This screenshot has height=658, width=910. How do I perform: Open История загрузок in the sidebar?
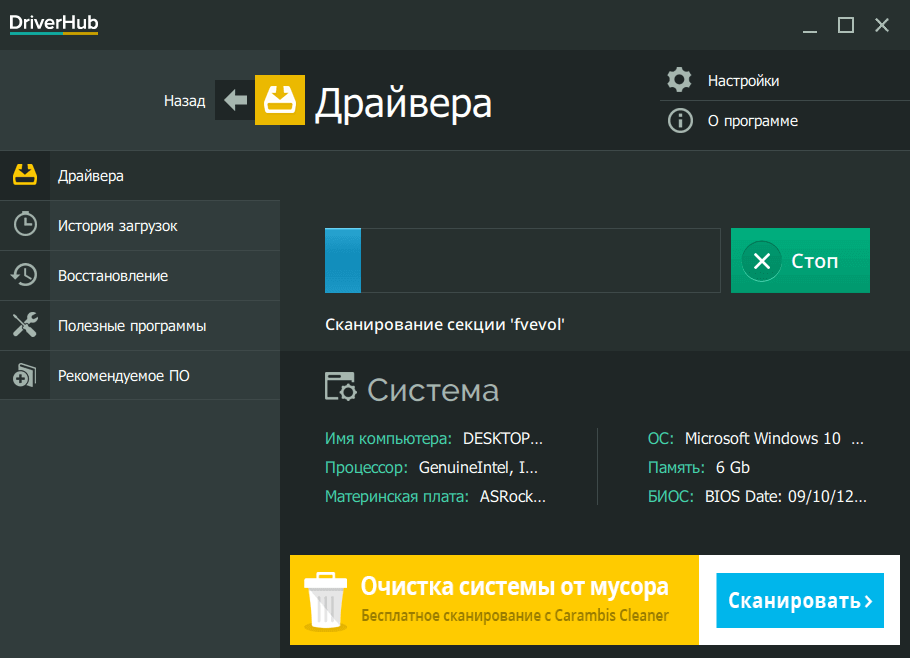(140, 226)
